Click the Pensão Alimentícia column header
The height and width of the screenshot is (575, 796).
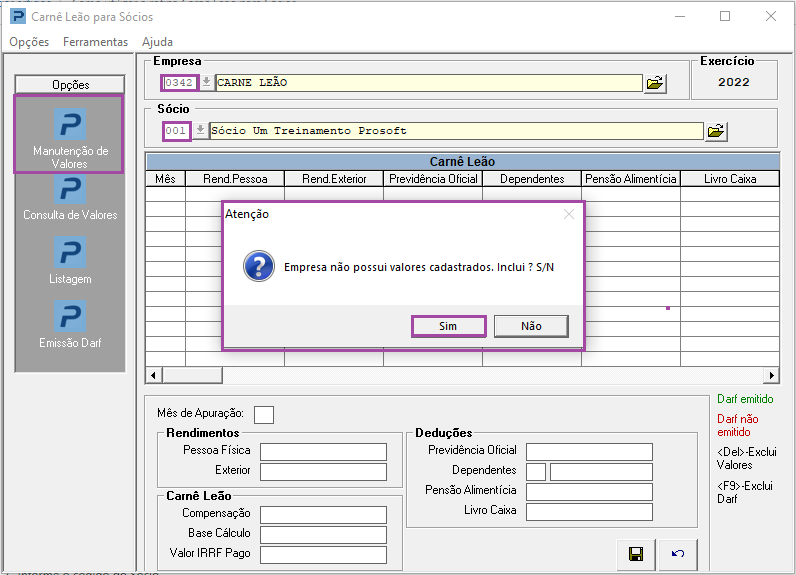click(x=631, y=179)
